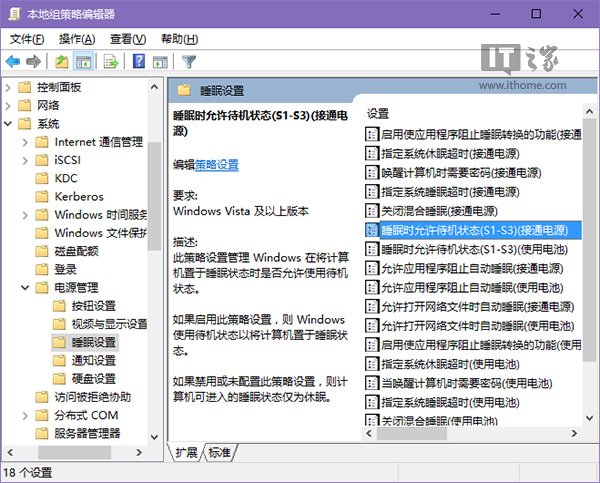Open the 操作(A) menu

[78, 39]
